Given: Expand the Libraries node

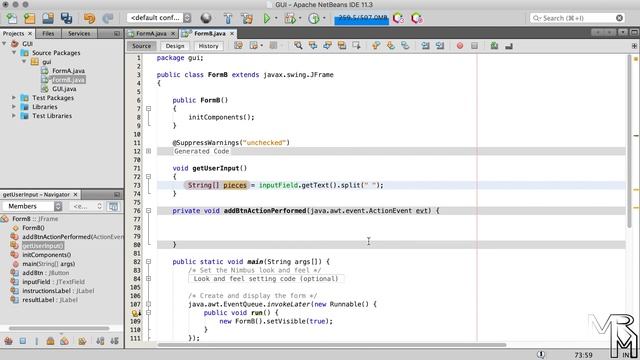Looking at the screenshot, I should (14, 107).
